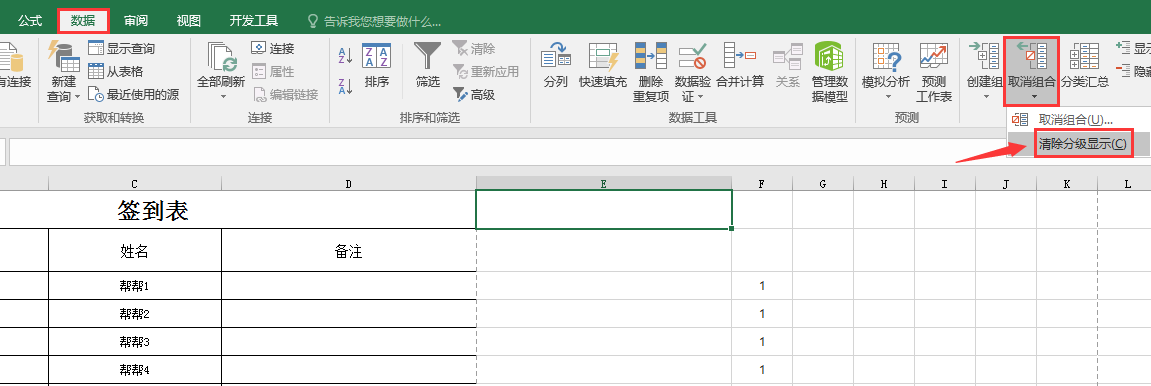This screenshot has width=1151, height=386.
Task: Switch to the 审阅 ribbon tab
Action: [136, 21]
